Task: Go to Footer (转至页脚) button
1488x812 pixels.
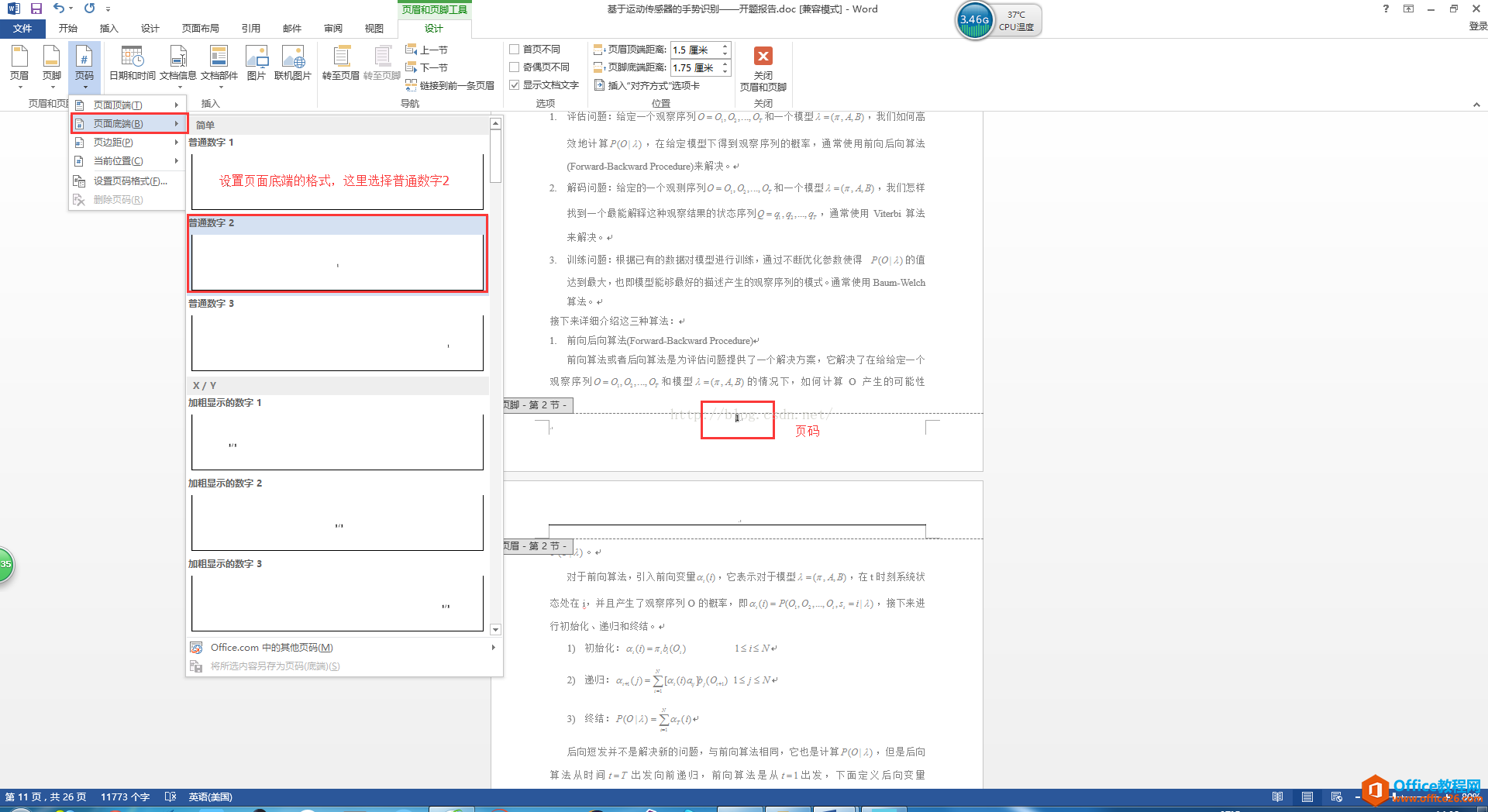Action: pyautogui.click(x=382, y=64)
